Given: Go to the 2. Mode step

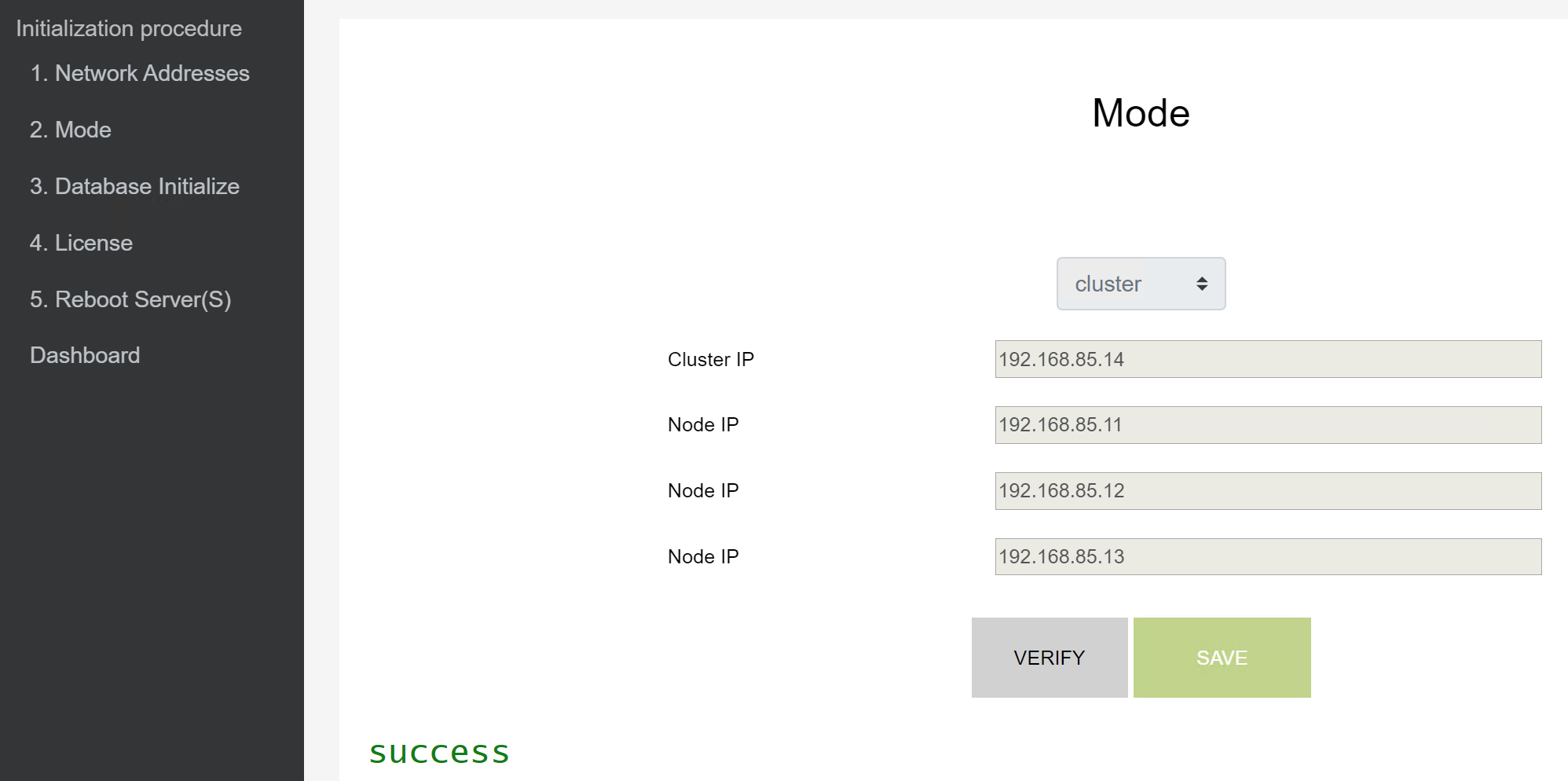Looking at the screenshot, I should click(71, 130).
